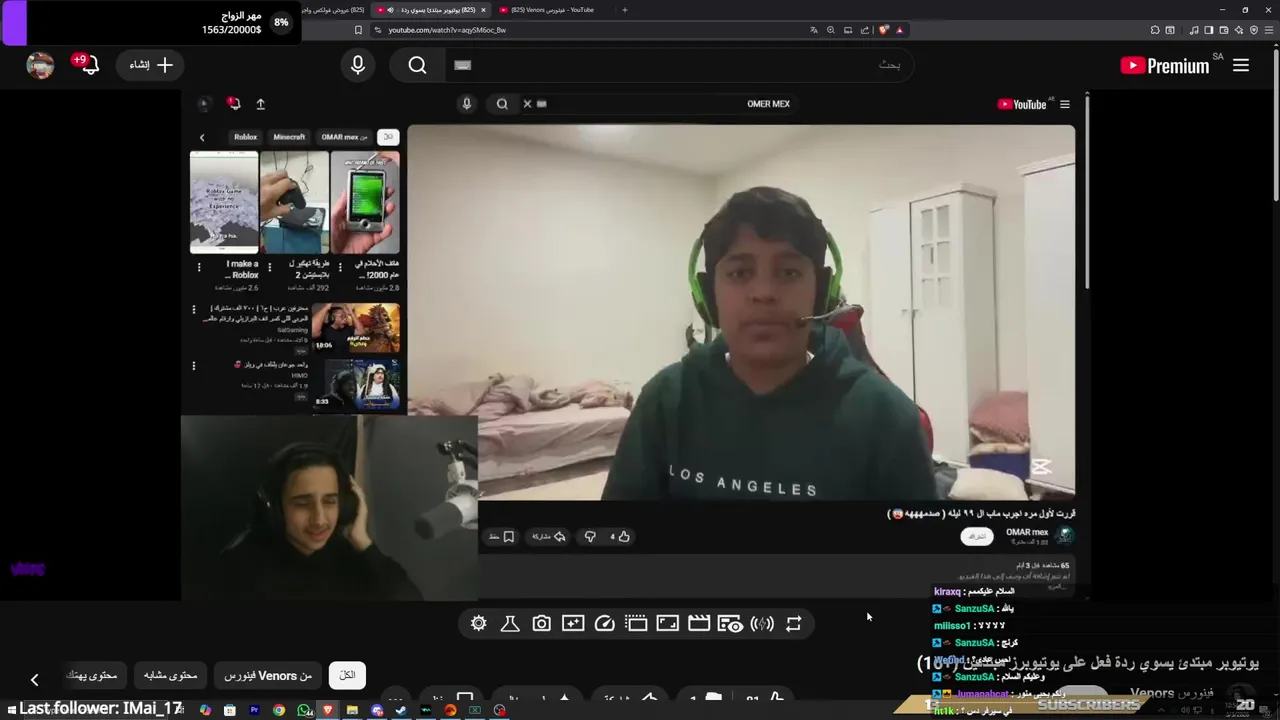Viewport: 1280px width, 720px height.
Task: Click the chips row back chevron at bottom left
Action: [x=34, y=680]
